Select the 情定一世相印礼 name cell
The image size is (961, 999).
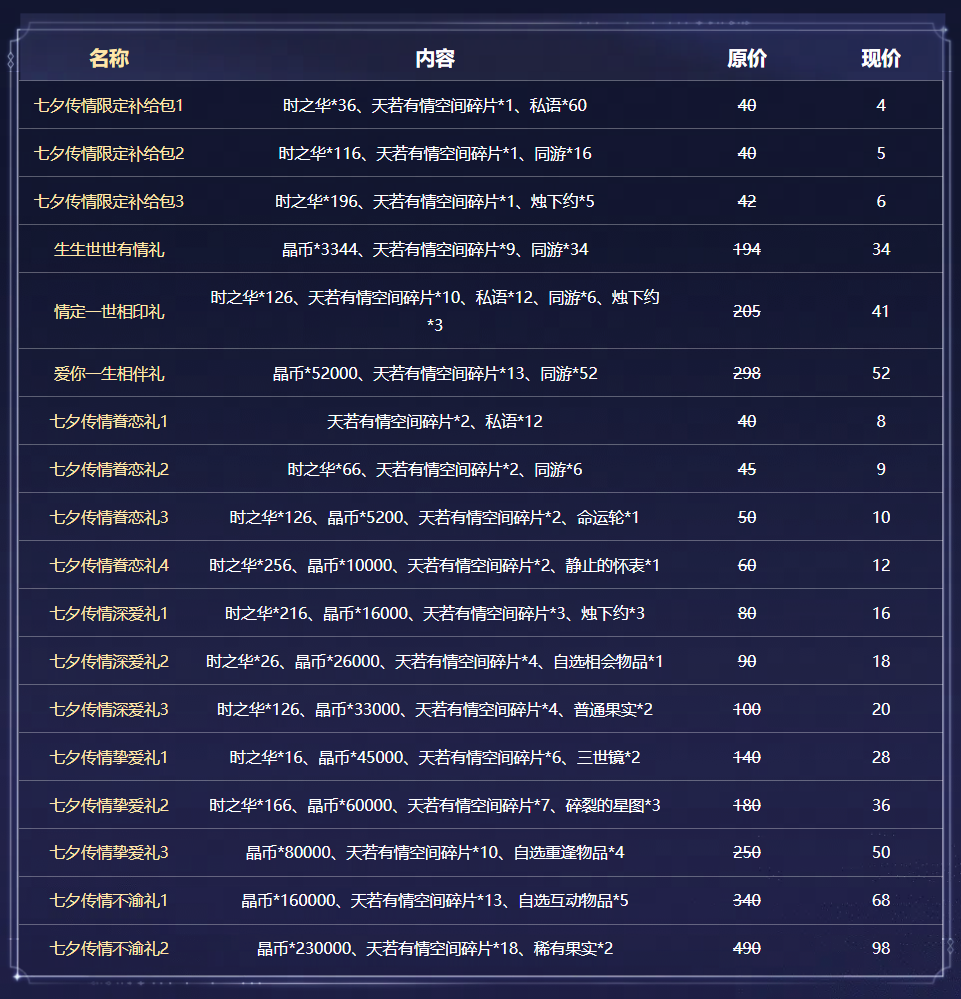pyautogui.click(x=109, y=311)
